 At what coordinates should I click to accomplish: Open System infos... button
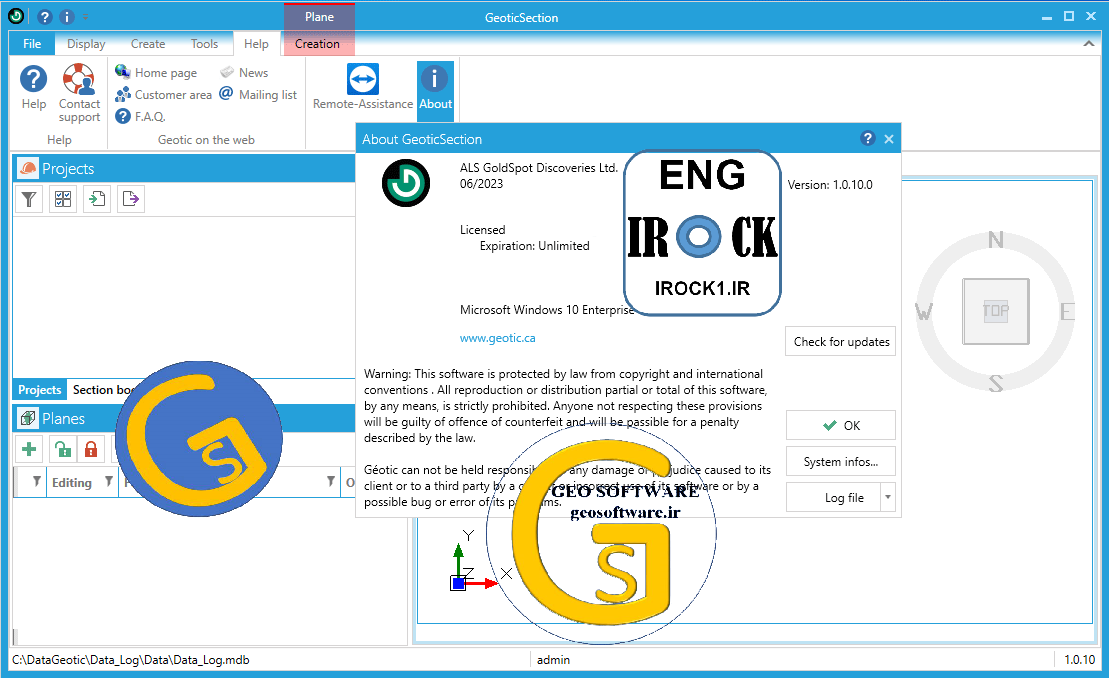click(x=841, y=462)
